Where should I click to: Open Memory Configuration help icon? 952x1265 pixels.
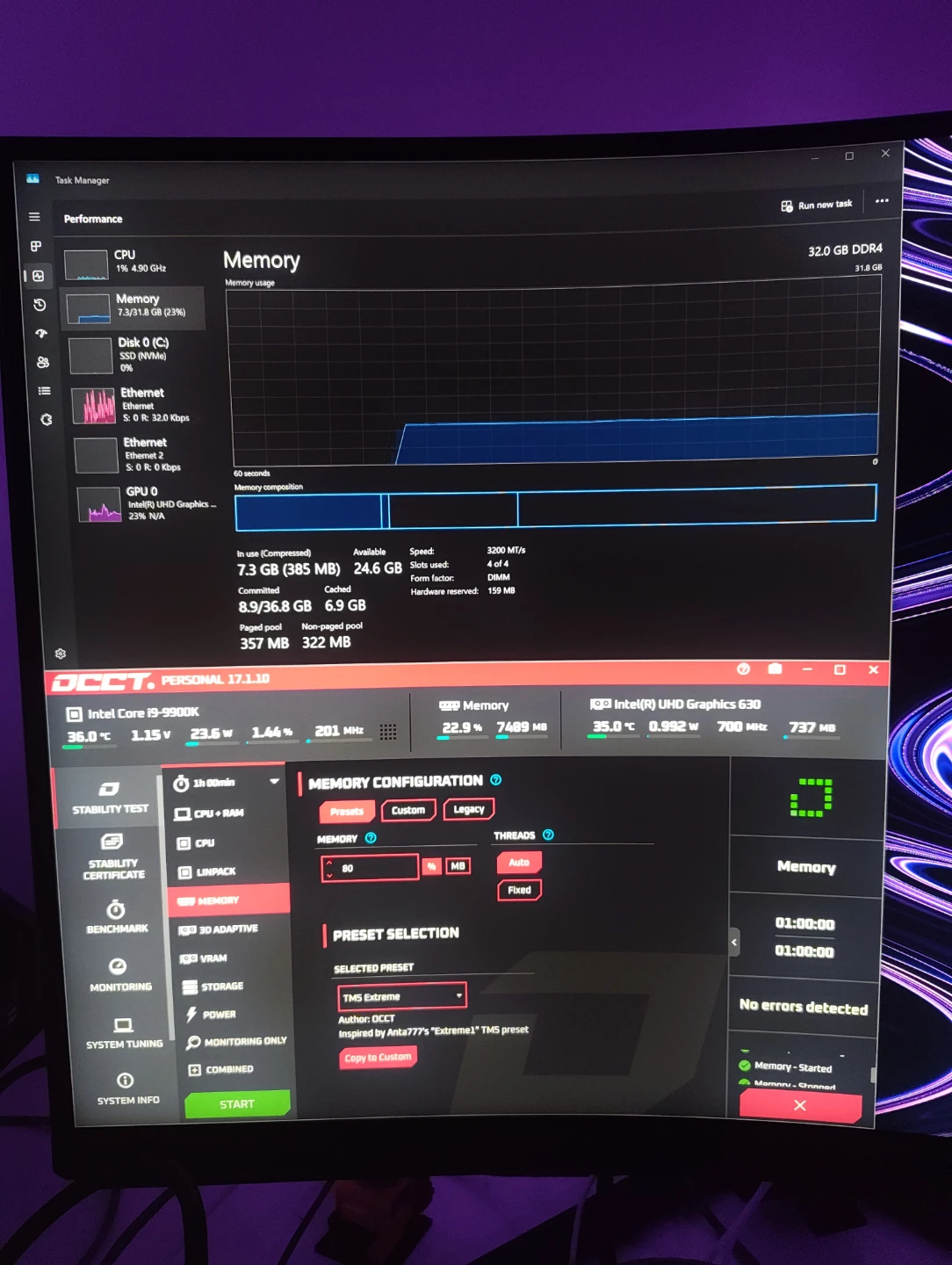(x=496, y=780)
